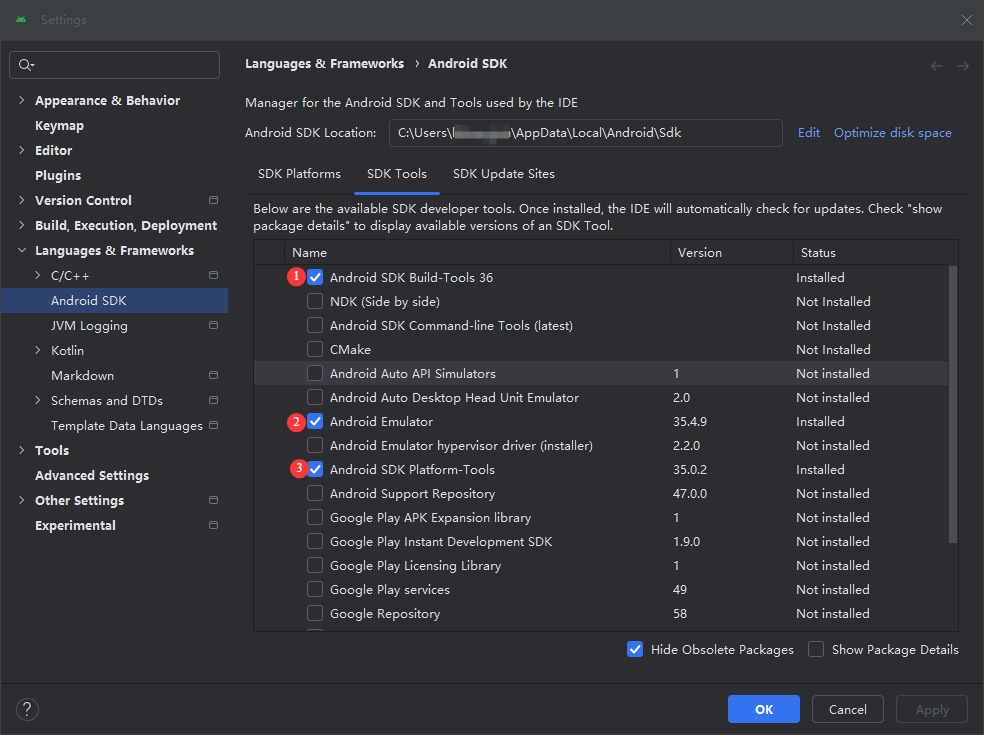Check Google Repository checkbox
This screenshot has height=735, width=984.
[315, 613]
